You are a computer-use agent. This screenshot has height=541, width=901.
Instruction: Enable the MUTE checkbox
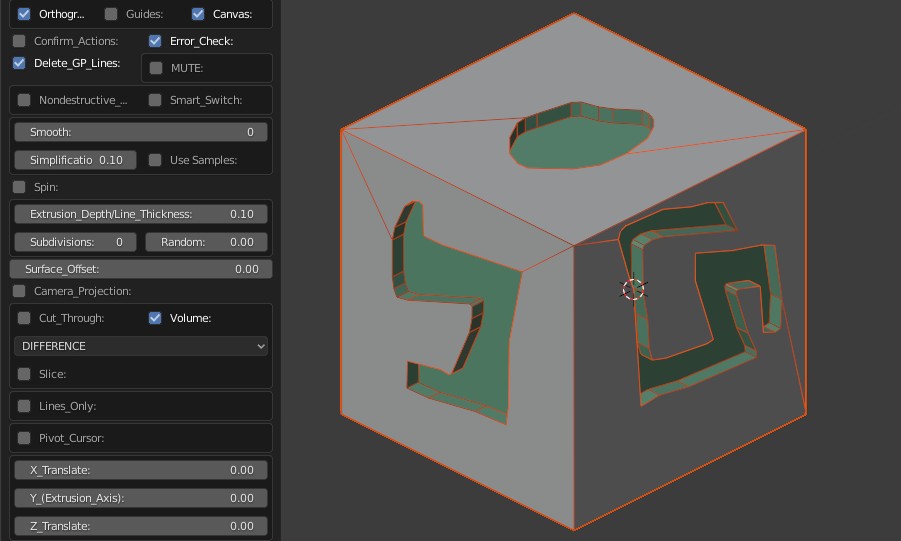[156, 68]
